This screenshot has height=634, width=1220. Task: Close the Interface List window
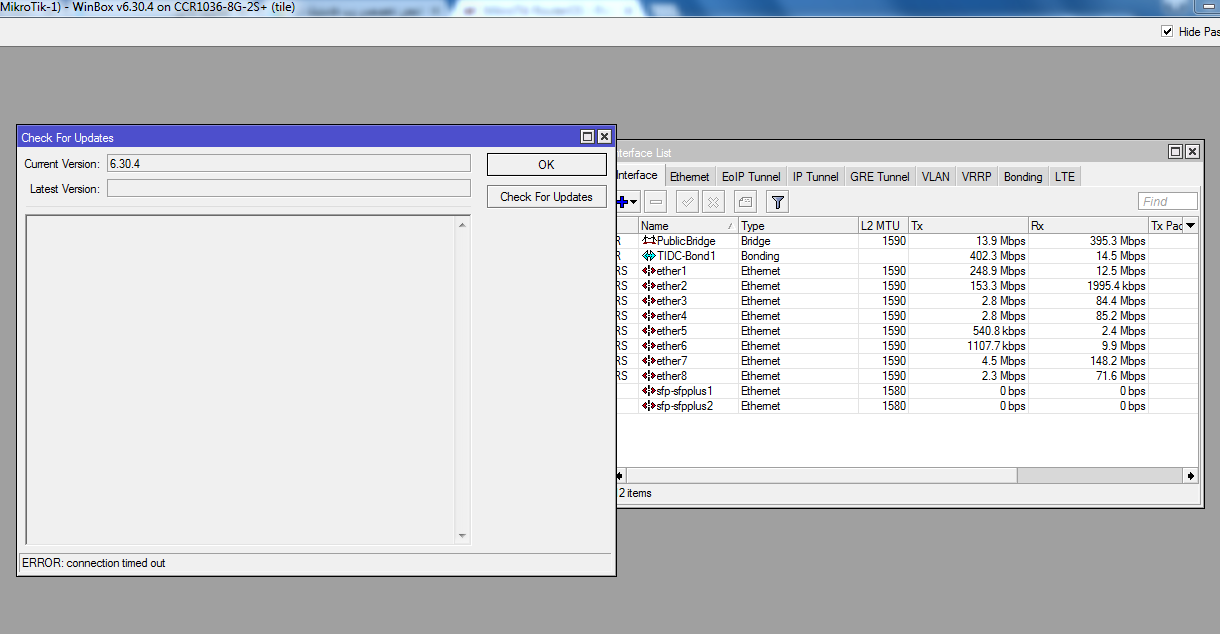(1191, 151)
